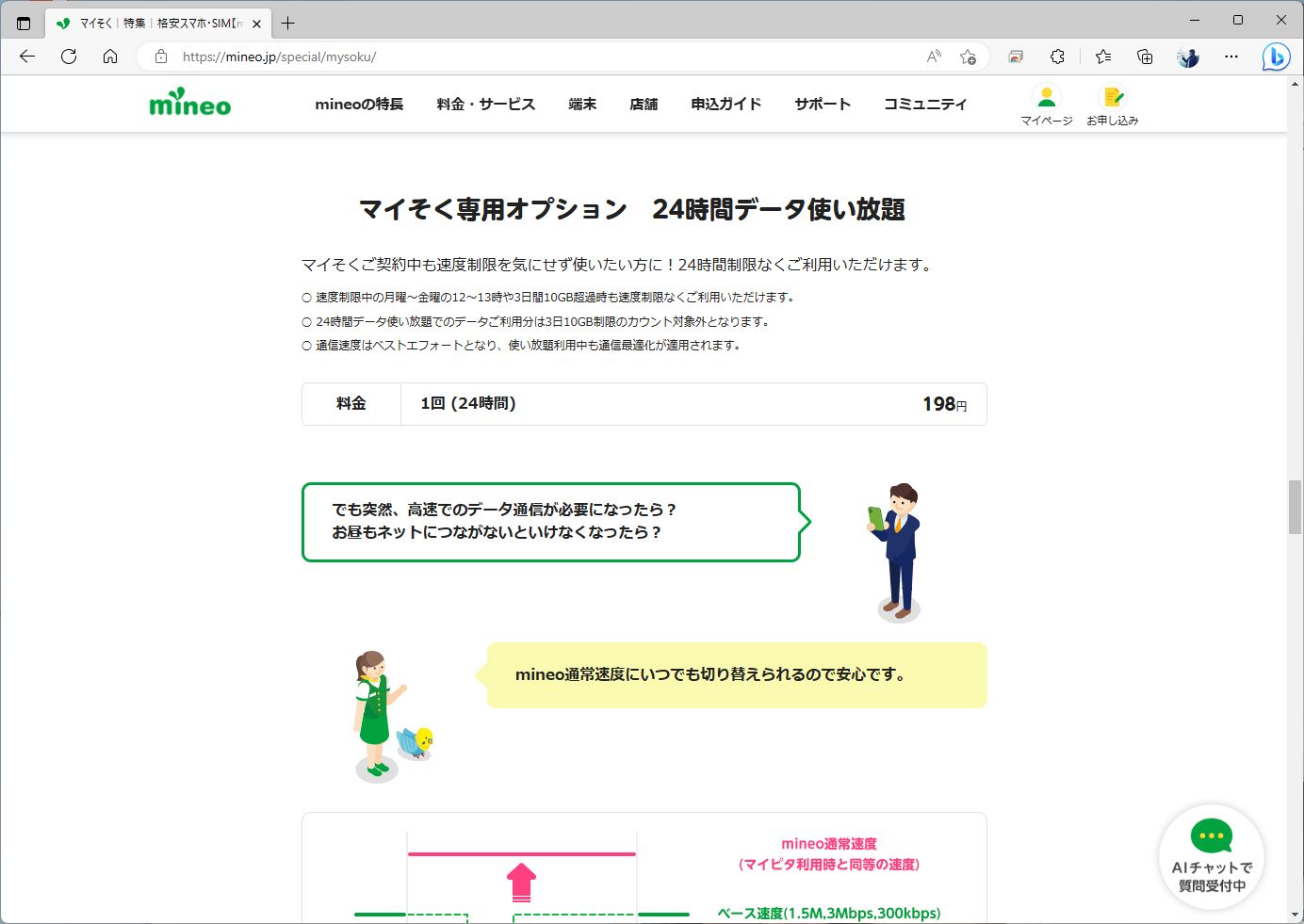
Task: Add this page to favorites
Action: tap(968, 57)
